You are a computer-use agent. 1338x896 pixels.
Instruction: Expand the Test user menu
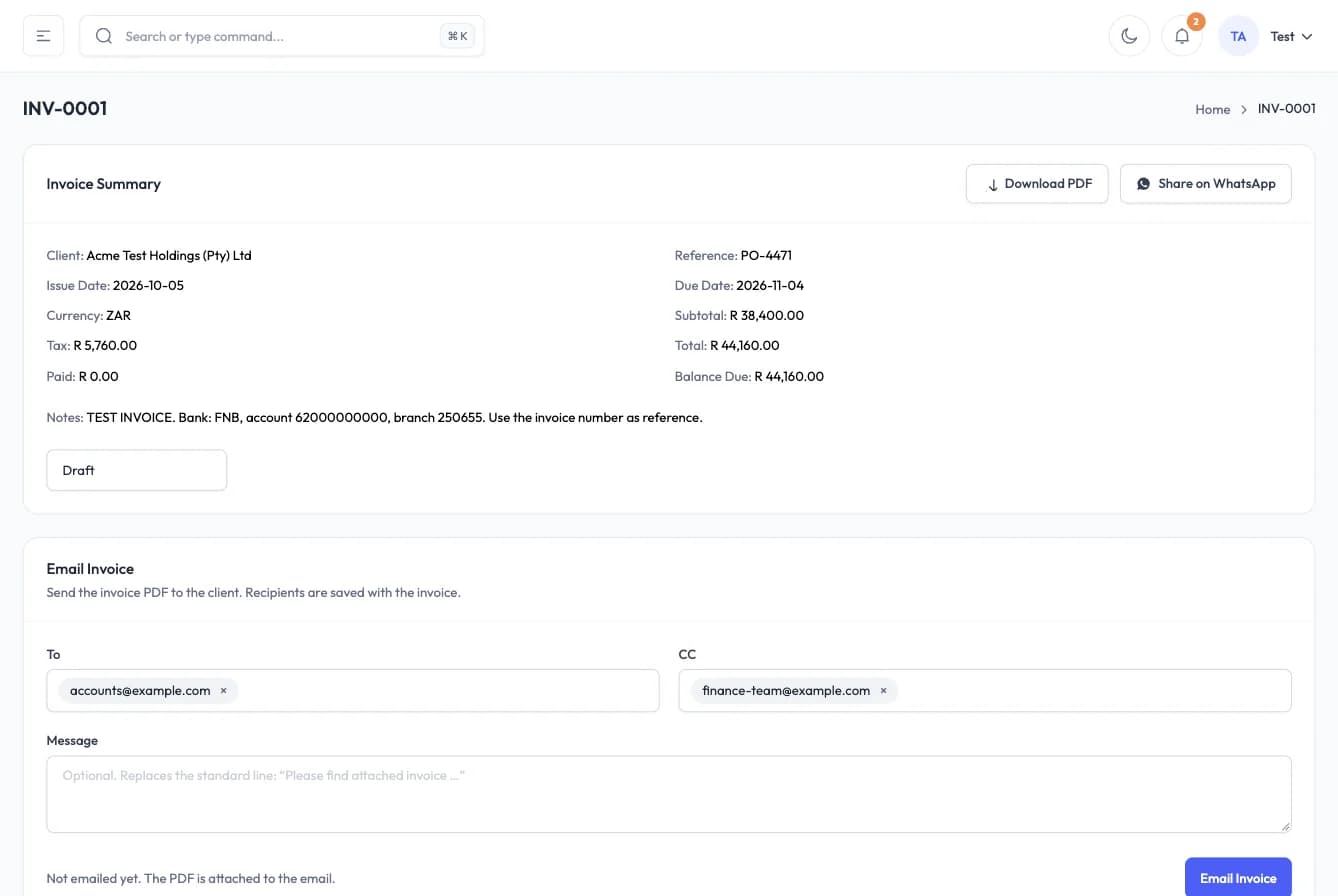click(1291, 36)
